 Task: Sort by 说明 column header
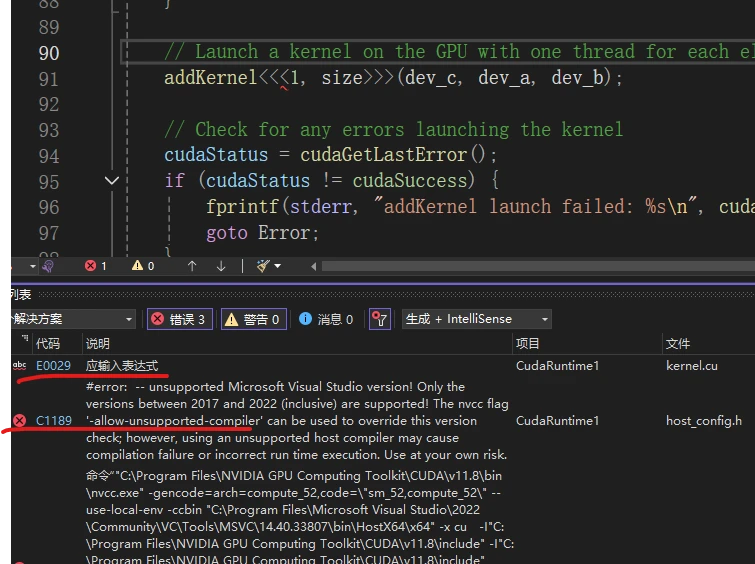98,344
